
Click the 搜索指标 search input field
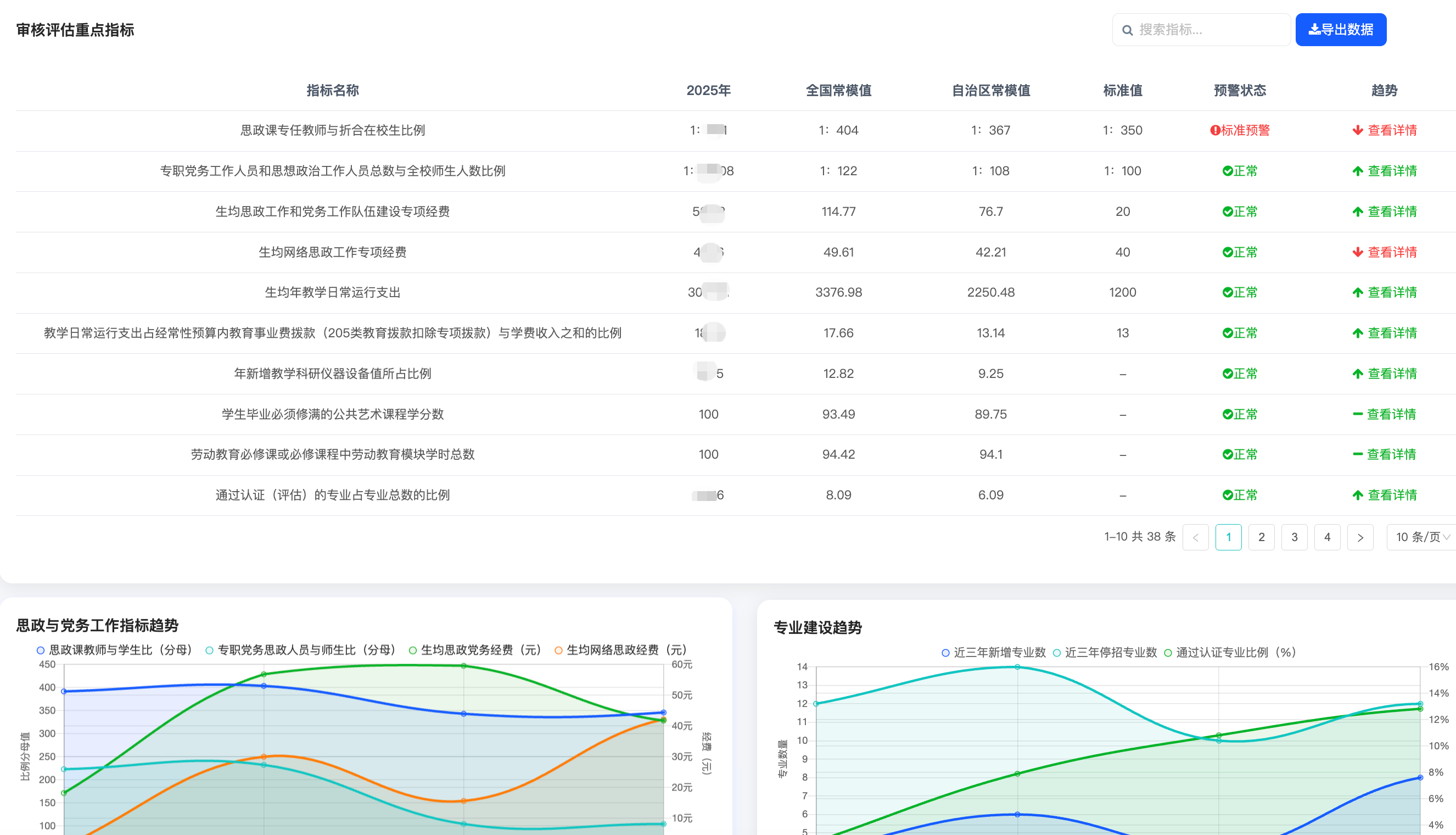coord(1203,29)
